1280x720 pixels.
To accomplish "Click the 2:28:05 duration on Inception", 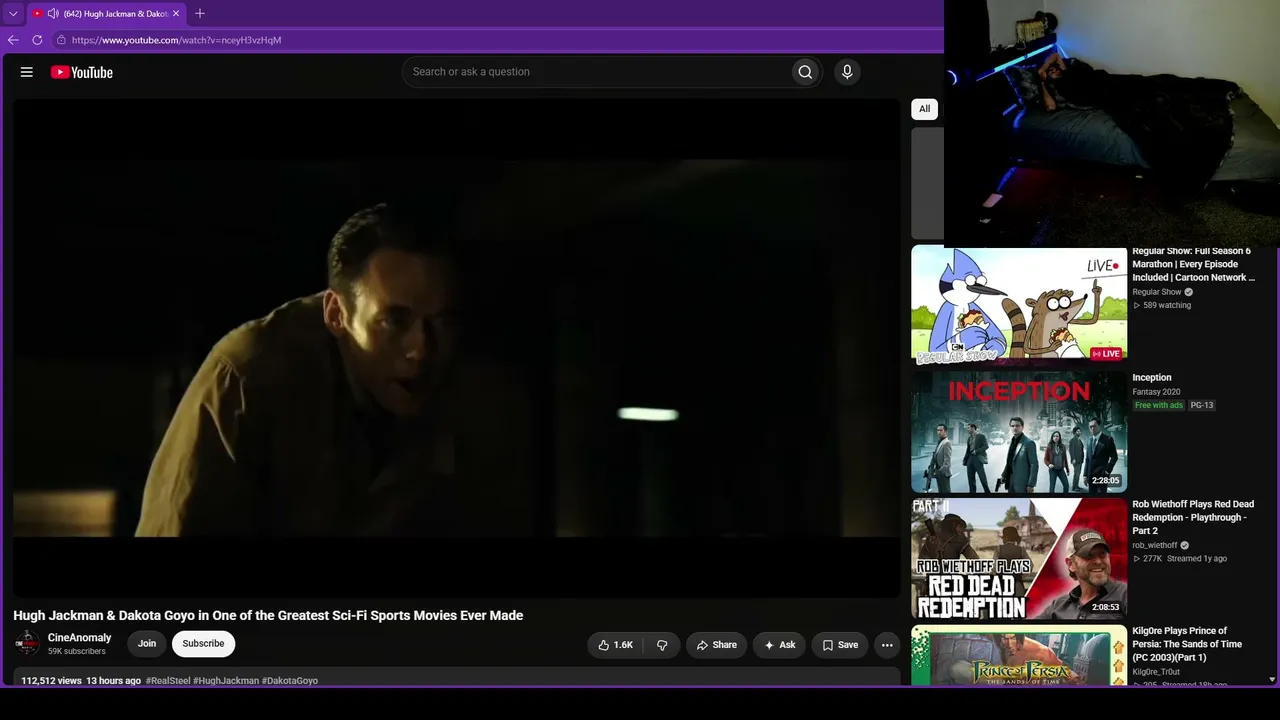I will [x=1106, y=481].
